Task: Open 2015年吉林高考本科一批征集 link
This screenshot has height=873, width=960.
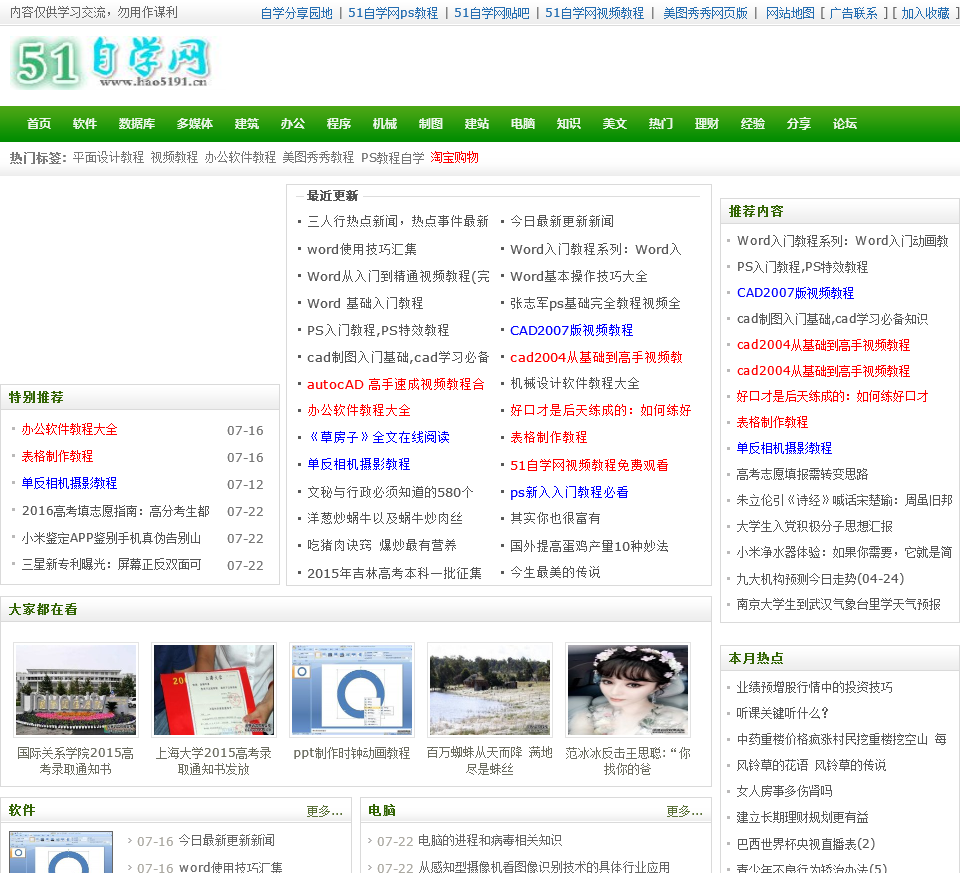Action: coord(394,573)
